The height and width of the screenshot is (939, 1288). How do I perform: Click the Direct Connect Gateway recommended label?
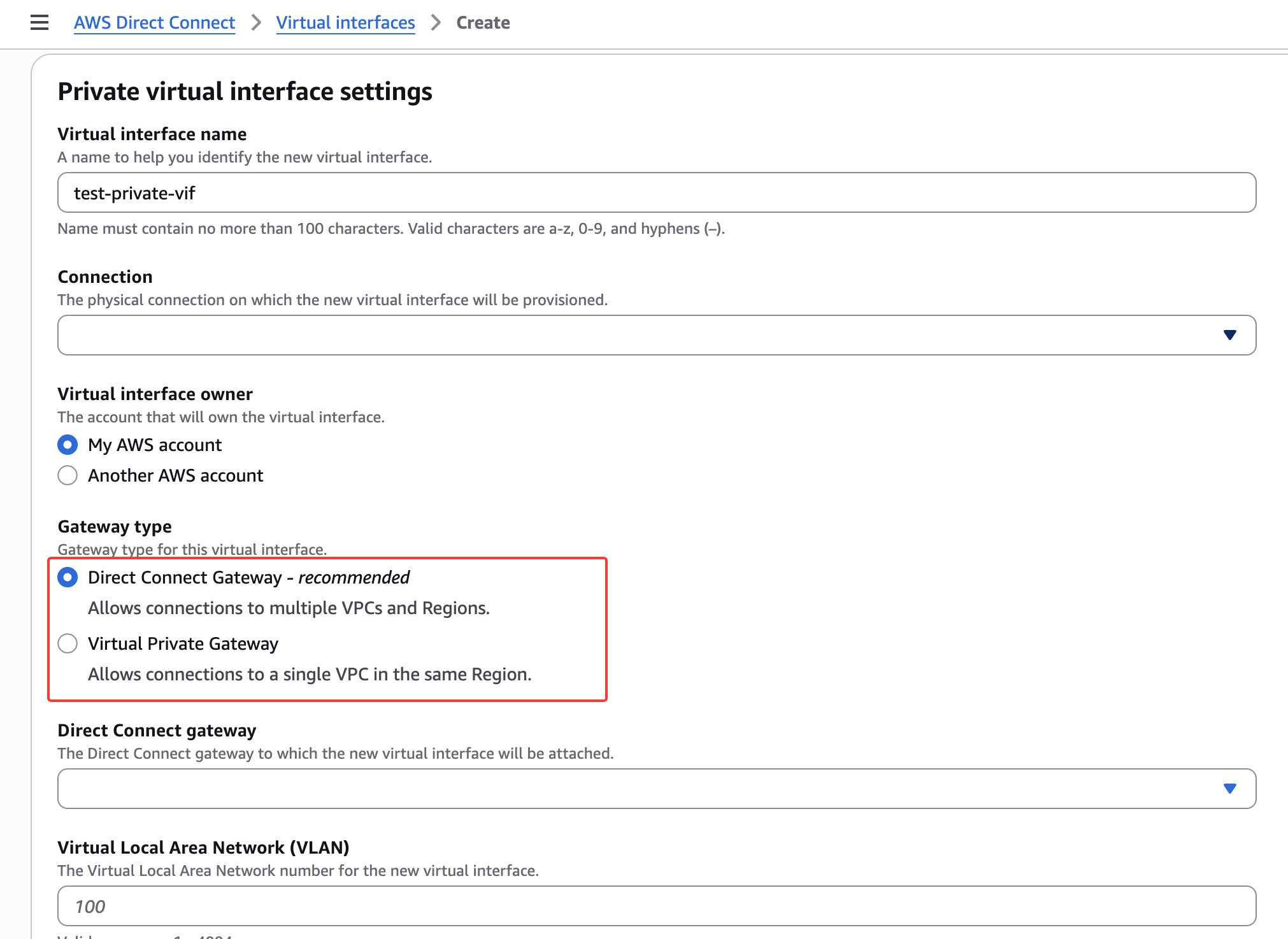(248, 577)
